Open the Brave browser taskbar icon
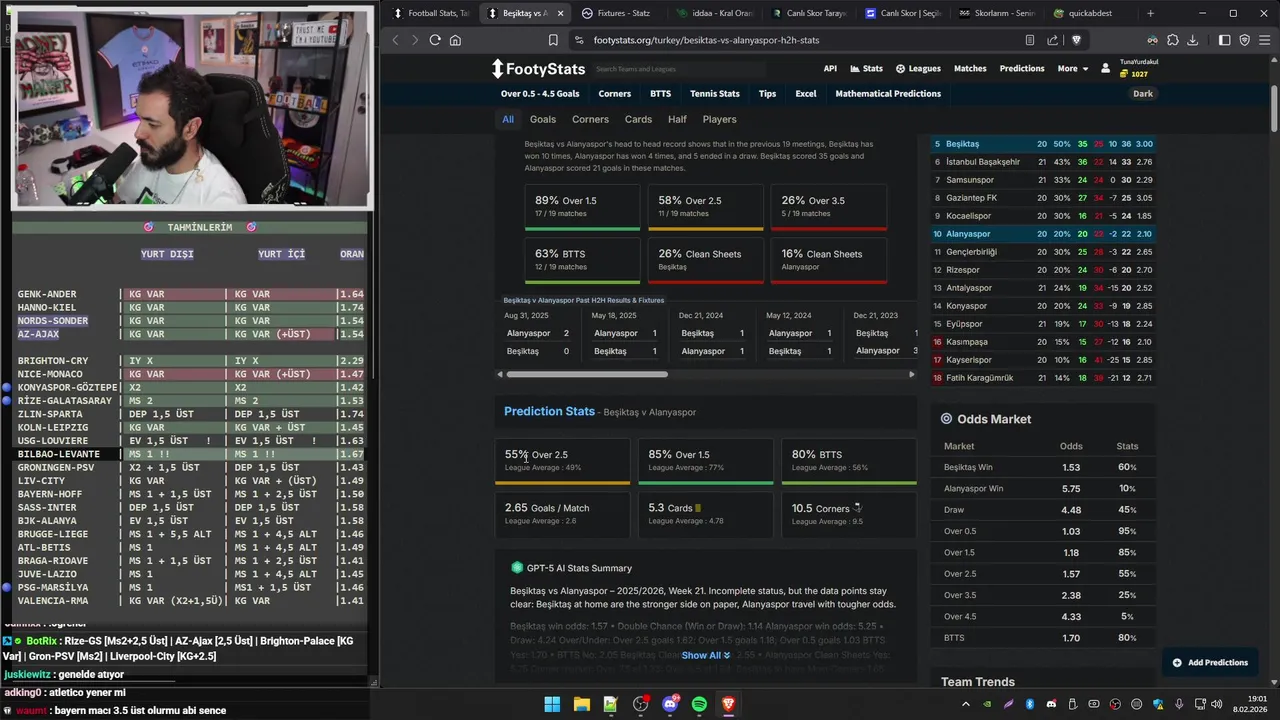 729,704
